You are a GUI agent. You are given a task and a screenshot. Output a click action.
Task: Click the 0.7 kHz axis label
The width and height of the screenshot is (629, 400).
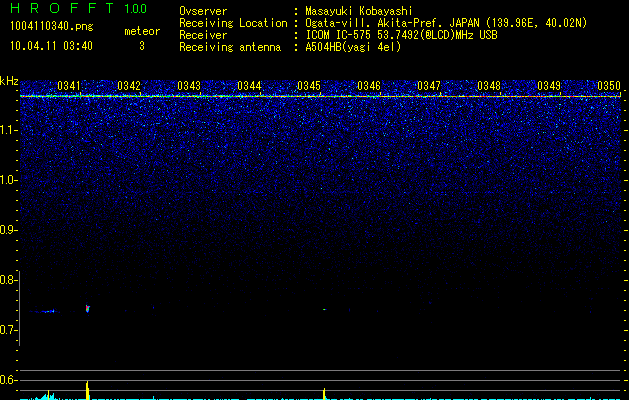point(8,330)
